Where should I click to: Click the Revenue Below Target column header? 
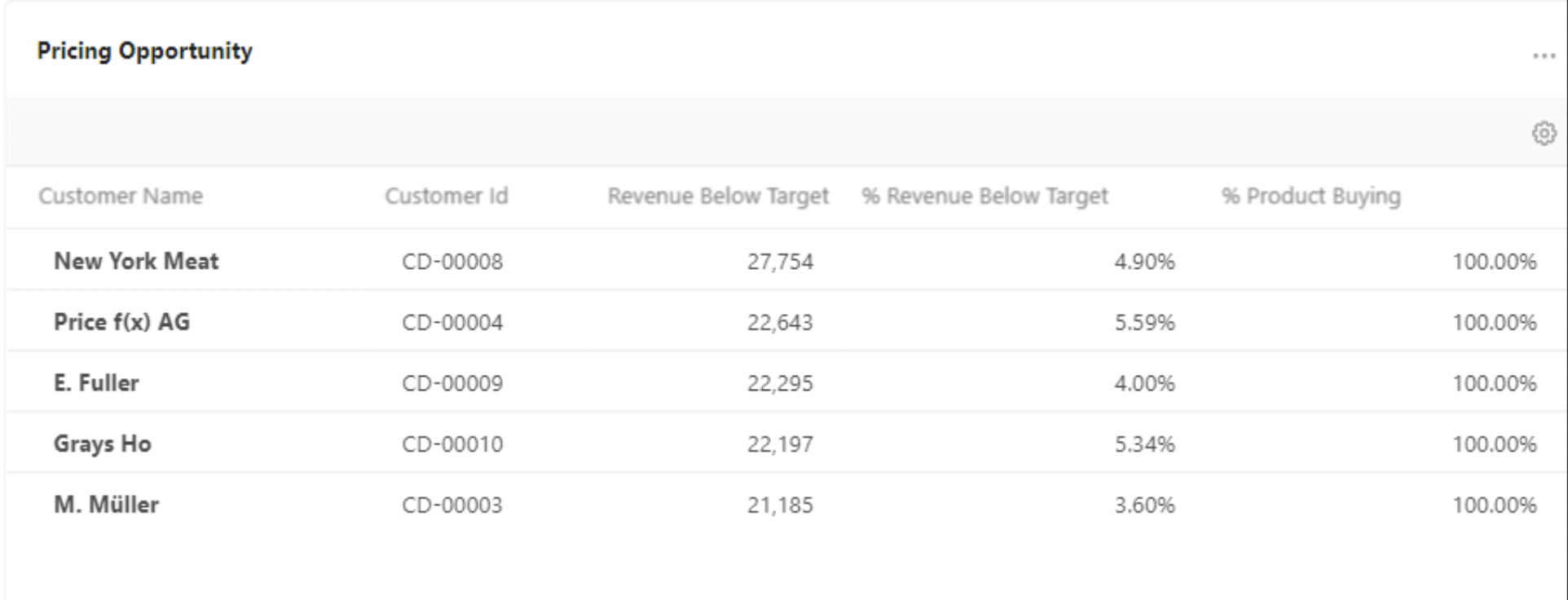[x=717, y=196]
